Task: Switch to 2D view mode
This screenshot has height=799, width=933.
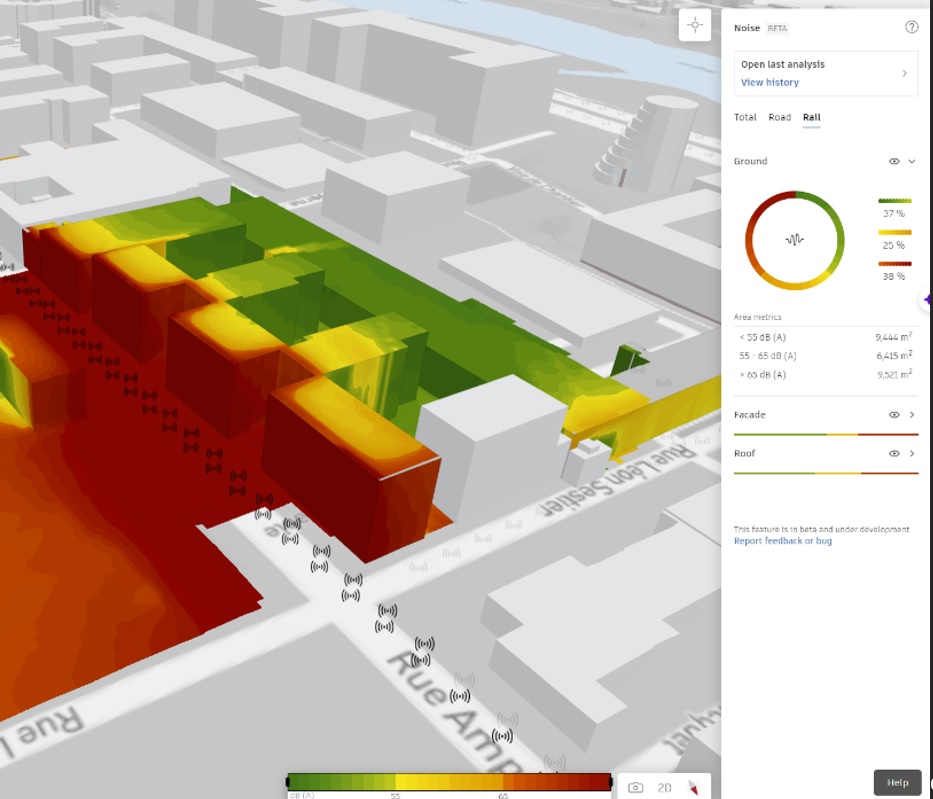Action: 664,788
